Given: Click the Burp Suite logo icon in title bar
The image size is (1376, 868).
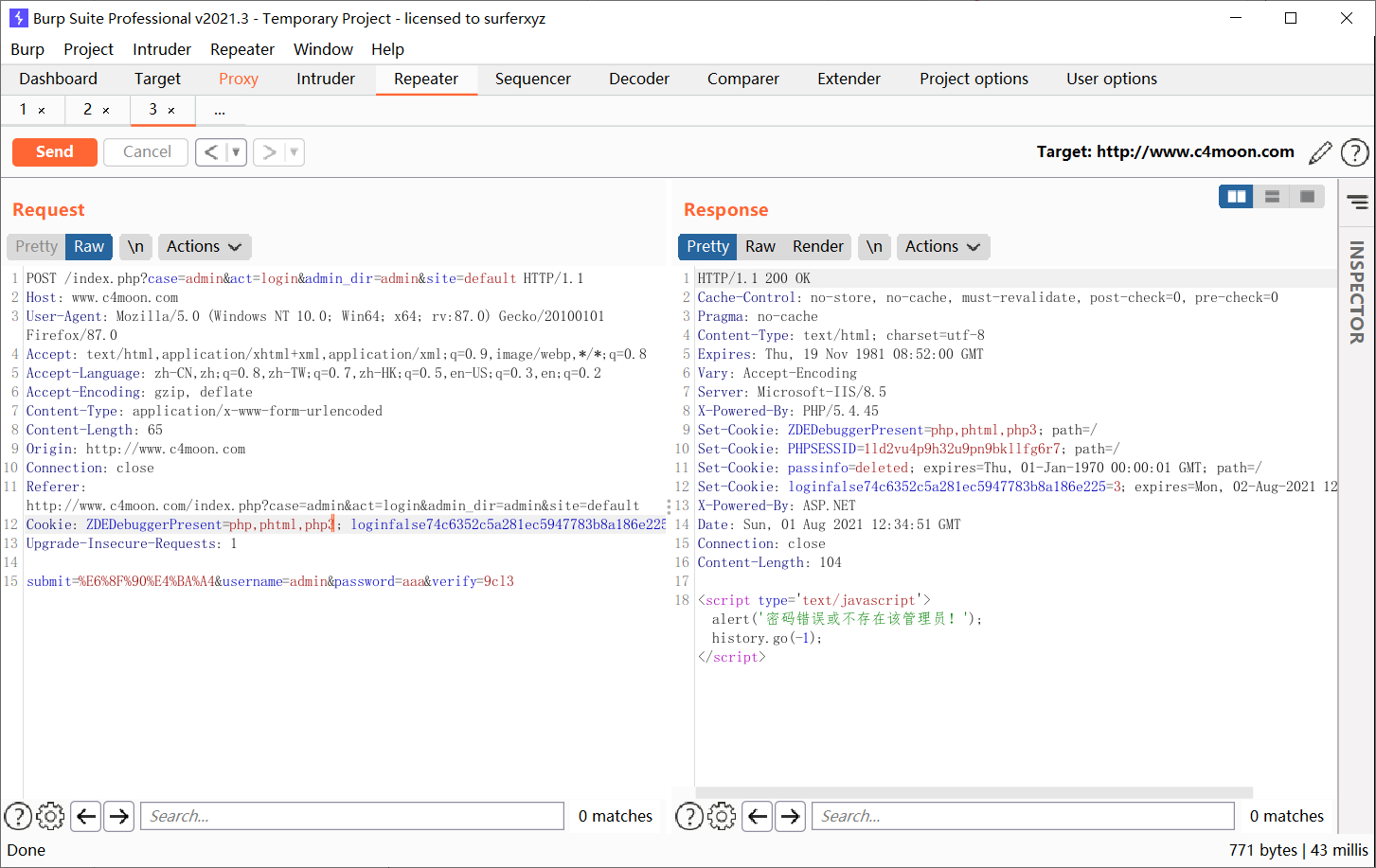Looking at the screenshot, I should tap(18, 18).
